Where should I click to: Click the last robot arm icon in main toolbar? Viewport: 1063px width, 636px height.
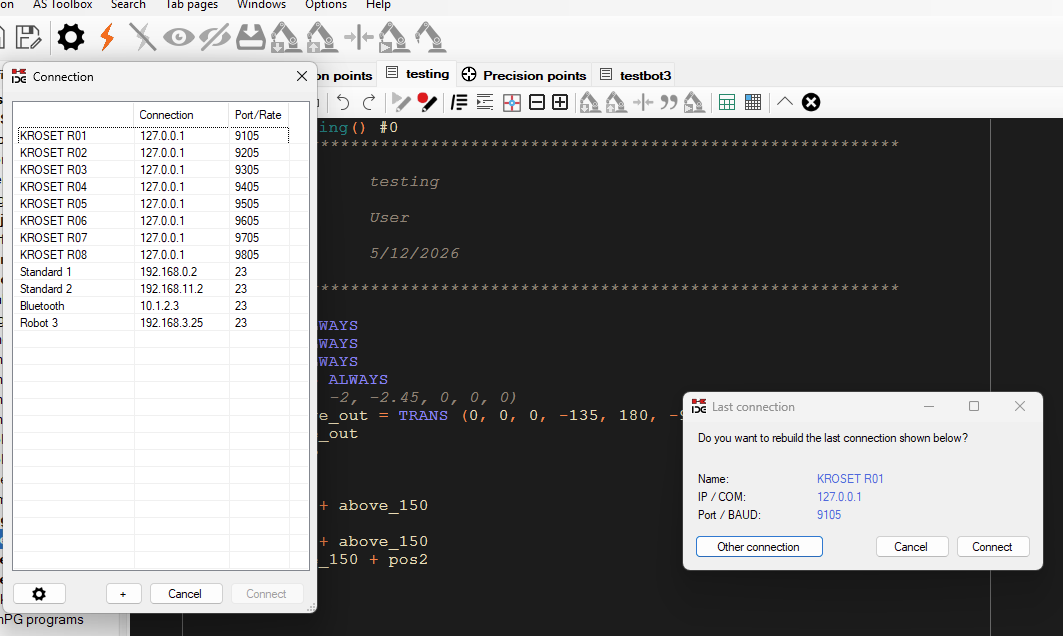coord(430,37)
